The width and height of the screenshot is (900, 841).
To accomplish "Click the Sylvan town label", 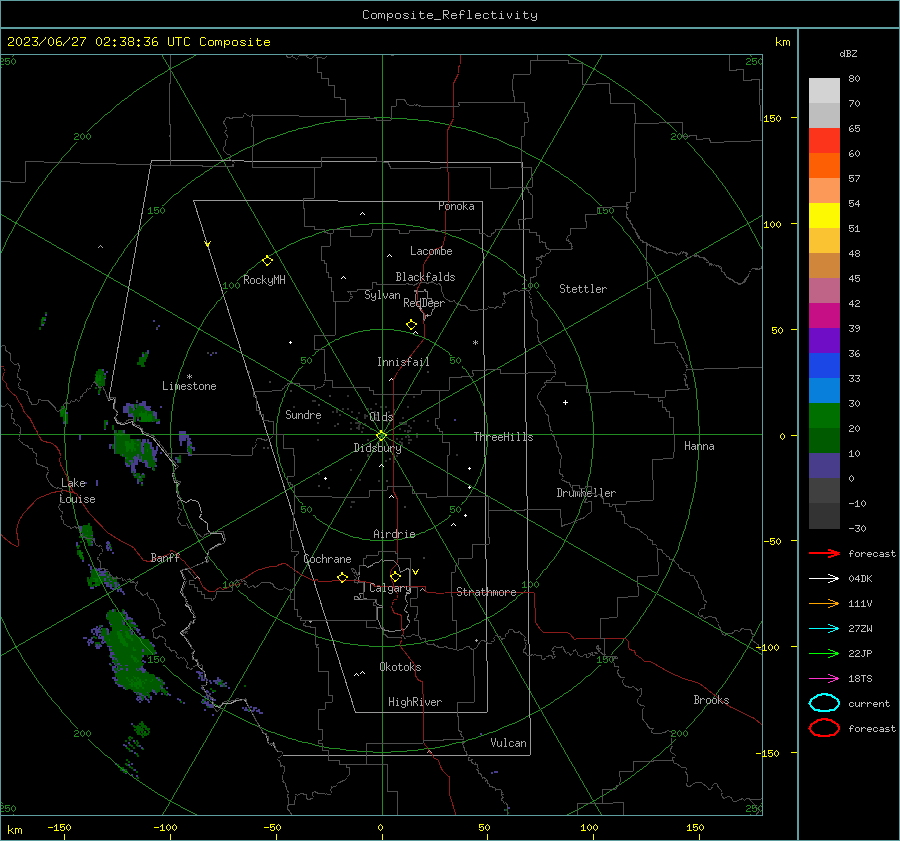I will (382, 295).
